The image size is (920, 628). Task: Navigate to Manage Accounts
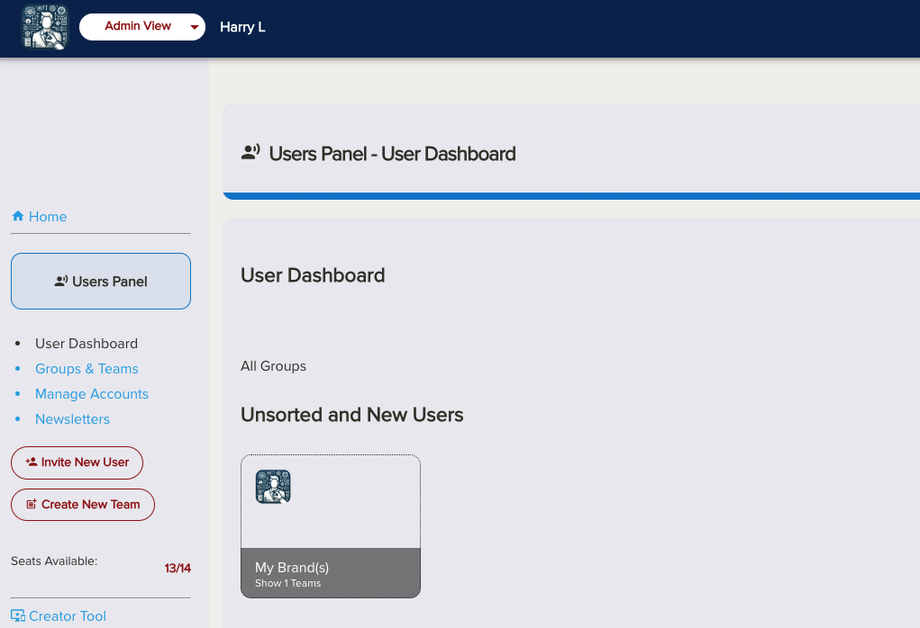[x=91, y=394]
